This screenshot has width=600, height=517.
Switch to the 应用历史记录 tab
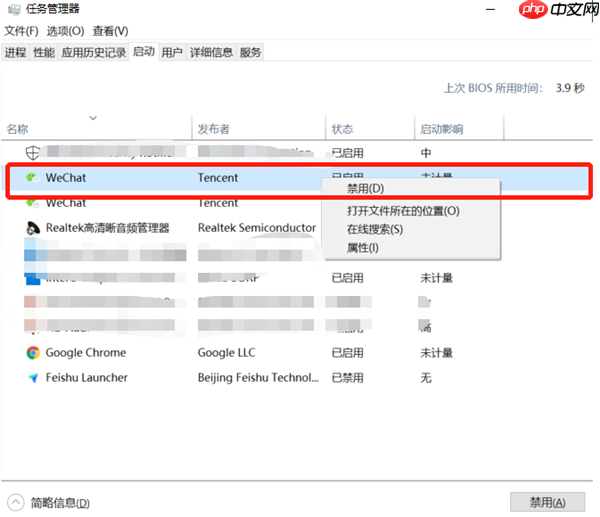[x=93, y=52]
